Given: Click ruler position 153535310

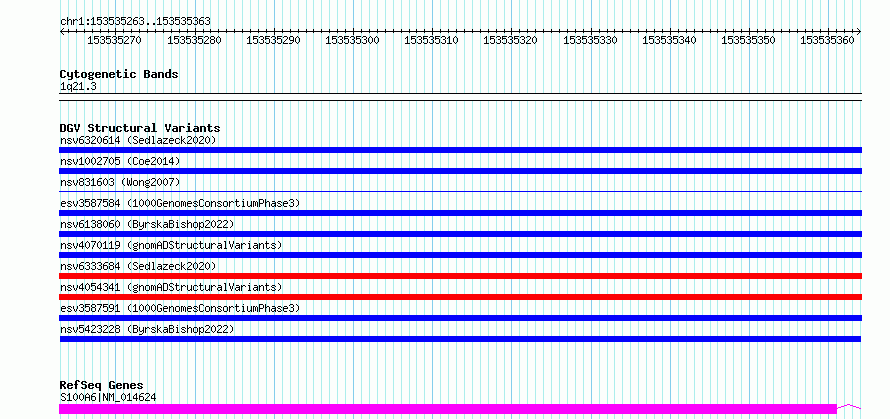Looking at the screenshot, I should coord(431,40).
